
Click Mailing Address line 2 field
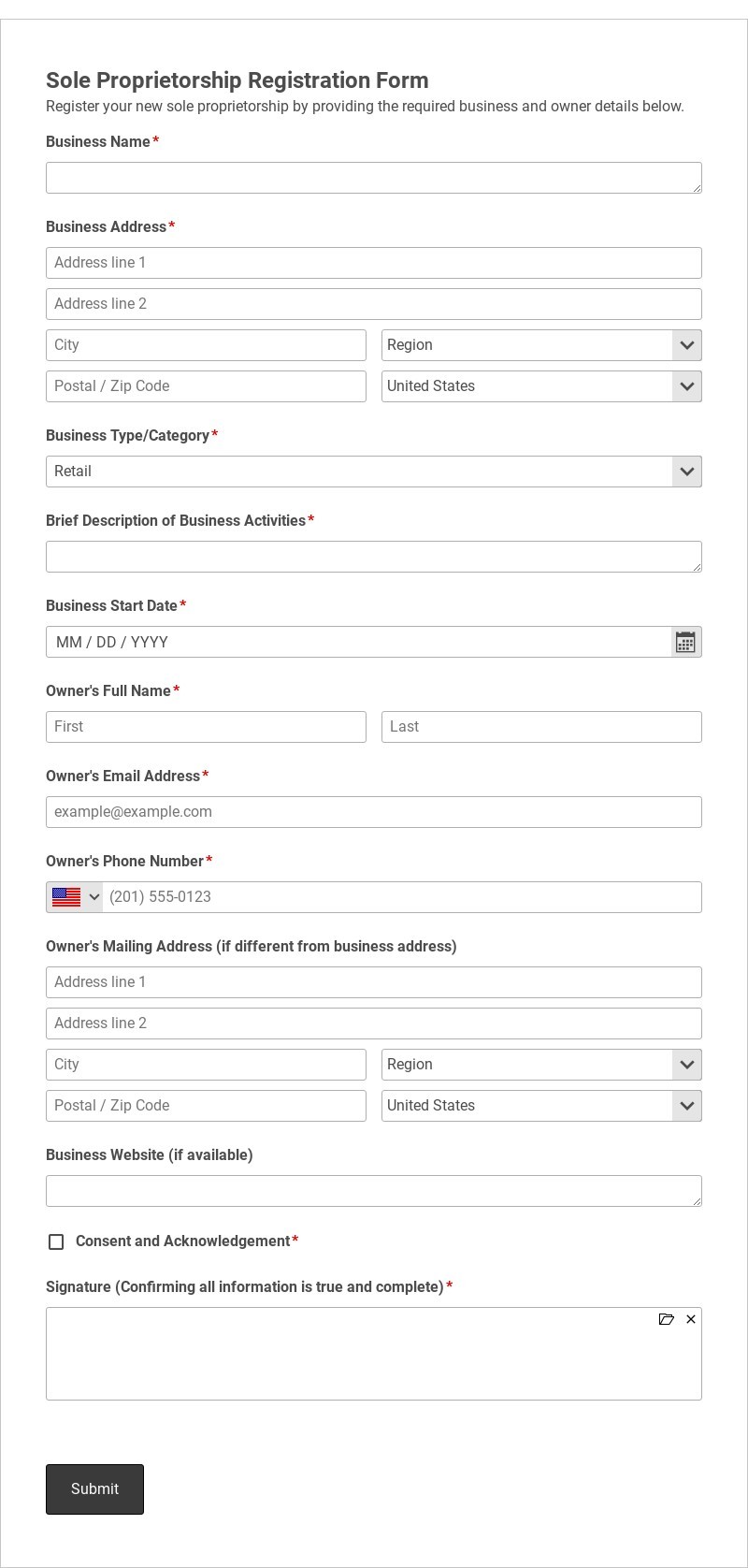click(x=374, y=1024)
